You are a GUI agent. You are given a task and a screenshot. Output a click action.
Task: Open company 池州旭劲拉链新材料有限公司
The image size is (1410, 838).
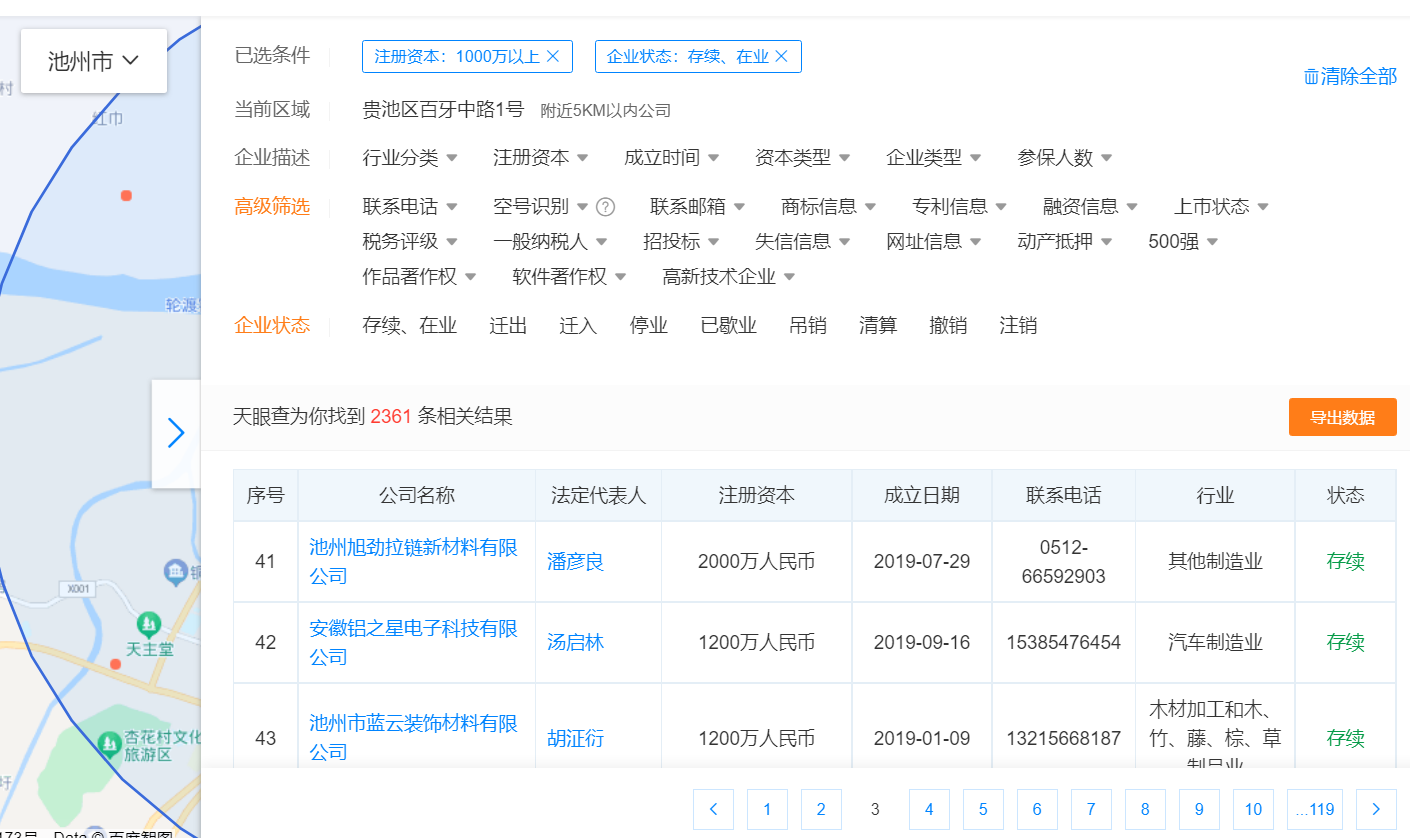414,561
